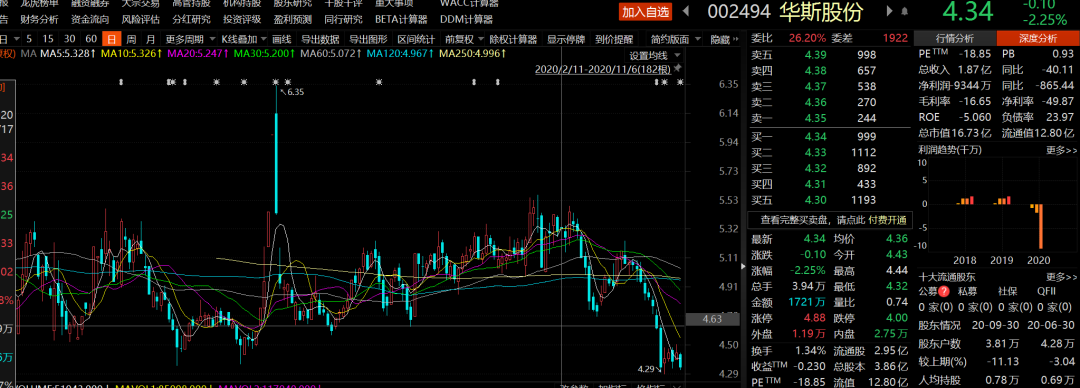Click the alert bell icon beside stock name
This screenshot has height=388, width=1080.
point(904,12)
